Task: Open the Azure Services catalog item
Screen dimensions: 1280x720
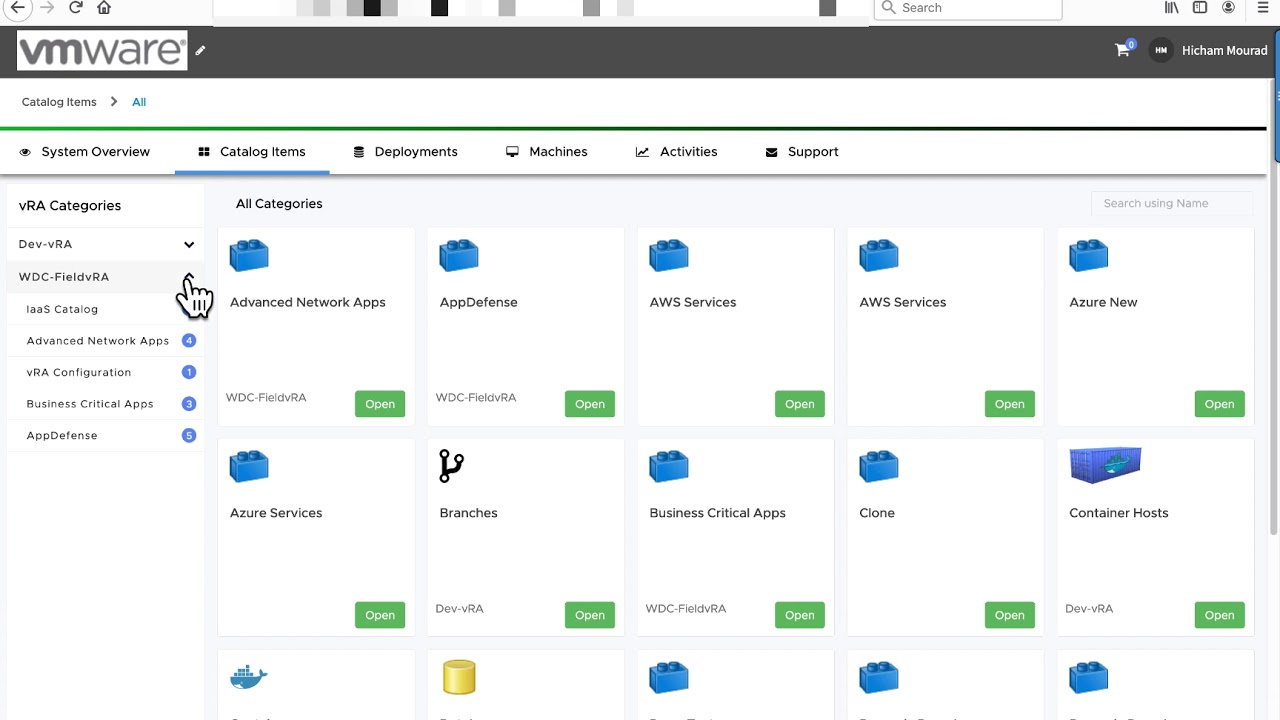Action: [x=379, y=614]
